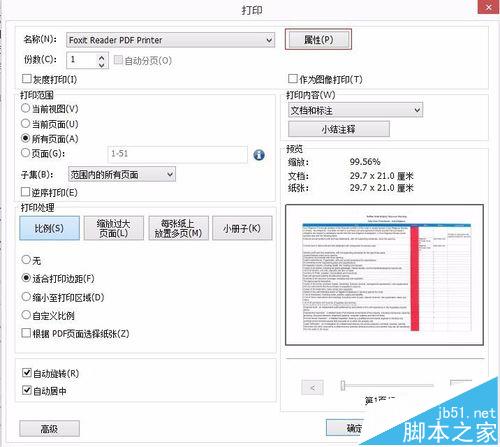
Task: Switch to tile large pages 缩放过大页面(L) tab
Action: coord(114,228)
